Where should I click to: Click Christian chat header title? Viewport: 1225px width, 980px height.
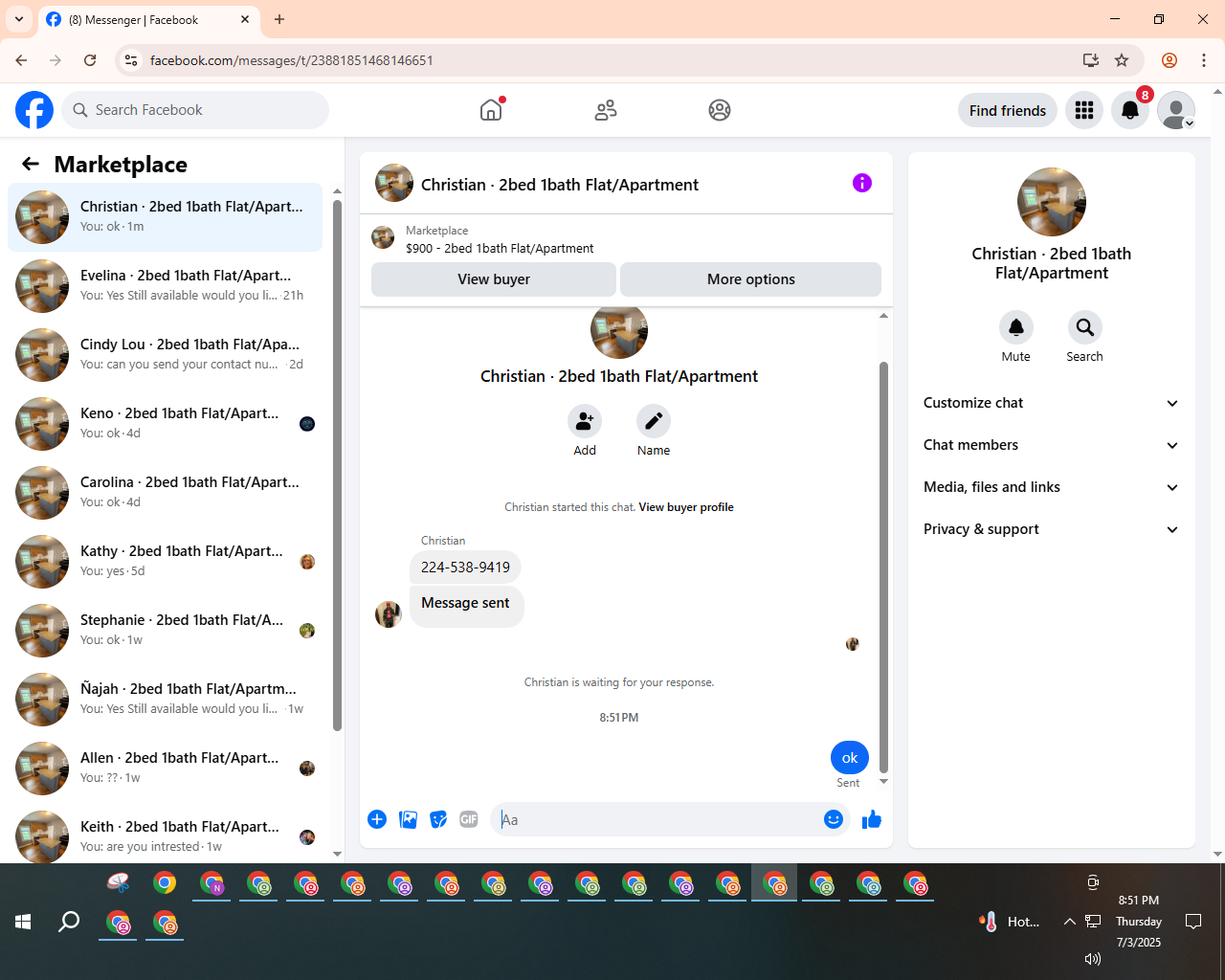click(560, 185)
